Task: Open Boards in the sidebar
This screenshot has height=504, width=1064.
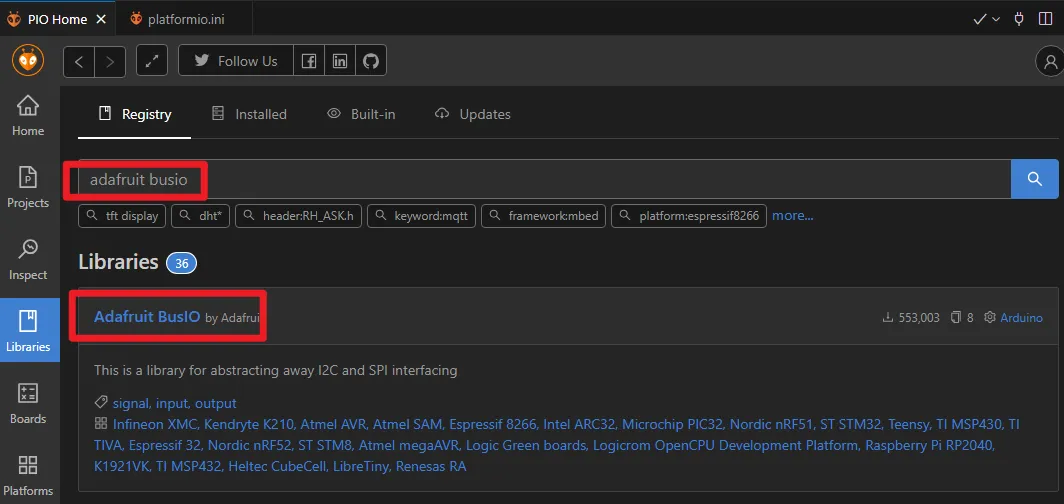Action: pos(28,403)
